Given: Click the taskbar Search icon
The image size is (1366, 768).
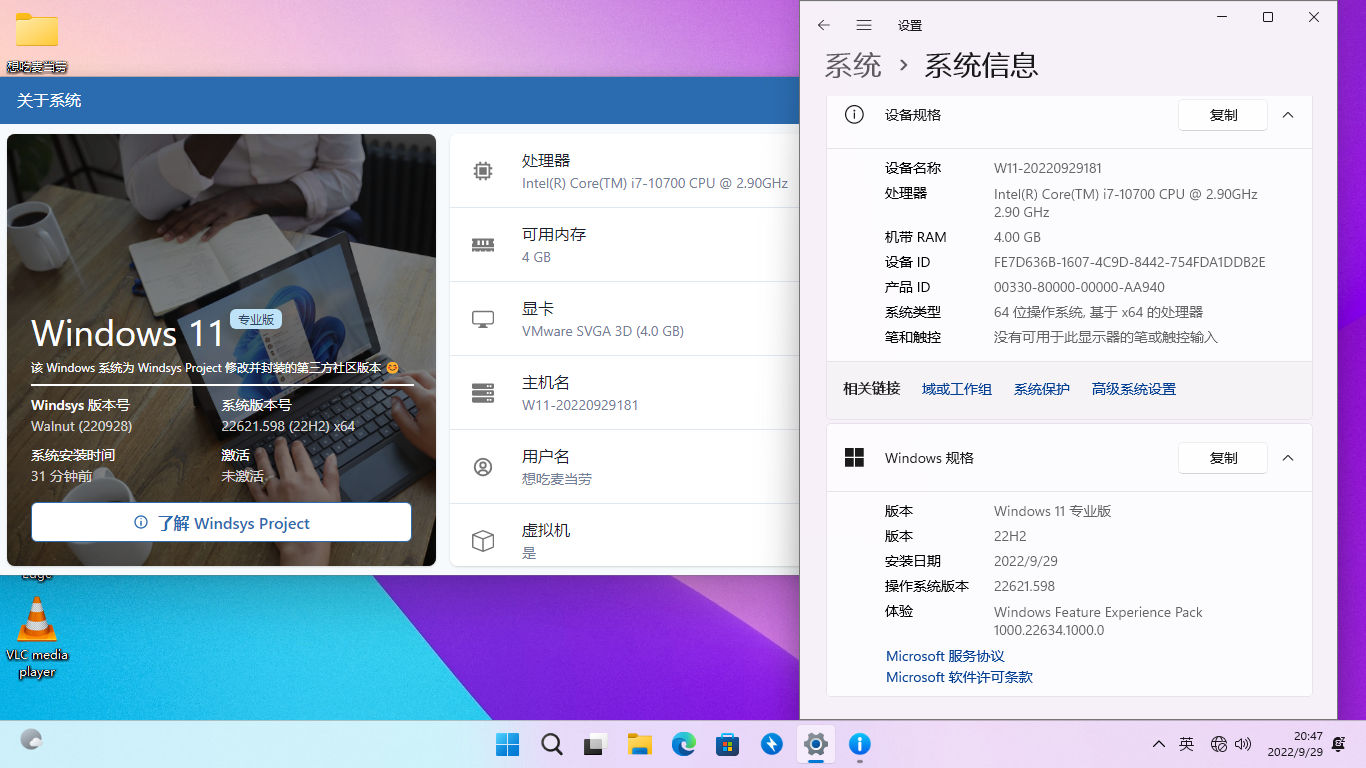Looking at the screenshot, I should 552,744.
